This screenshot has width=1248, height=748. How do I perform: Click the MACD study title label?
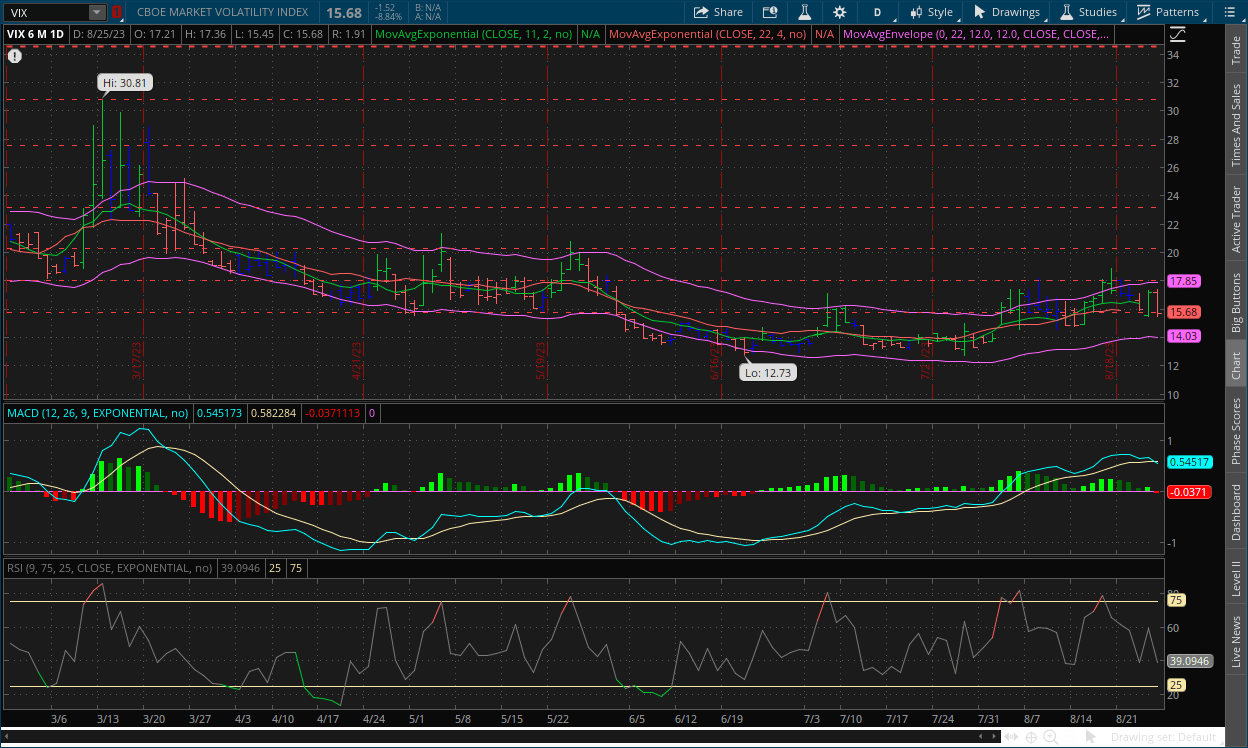click(97, 412)
